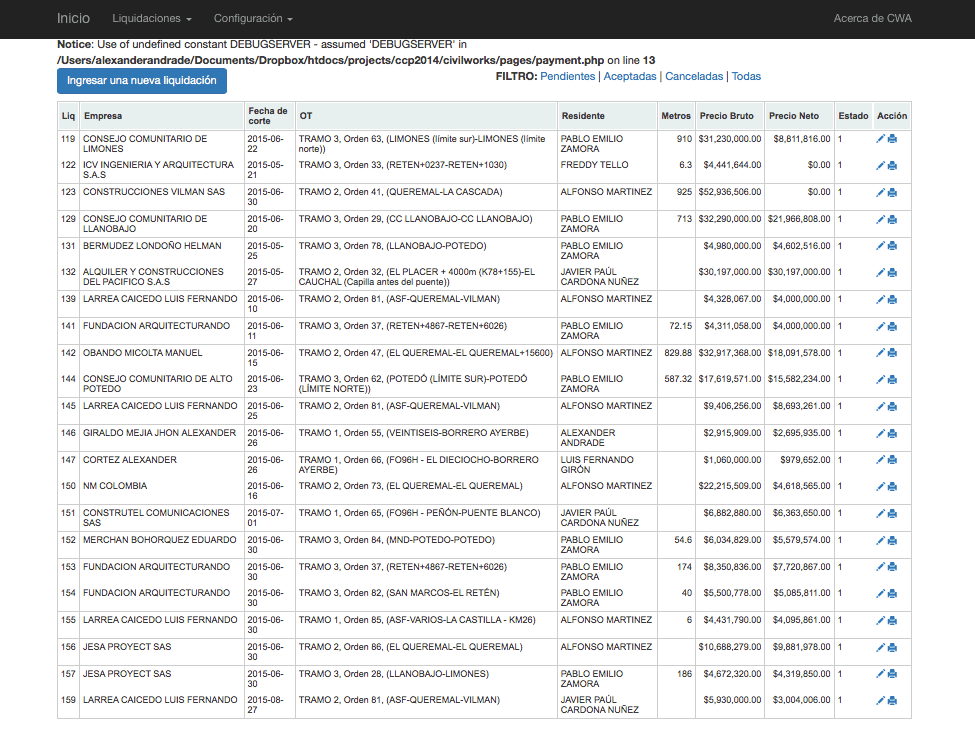Show Todas liquidaciones
The image size is (975, 731).
746,76
